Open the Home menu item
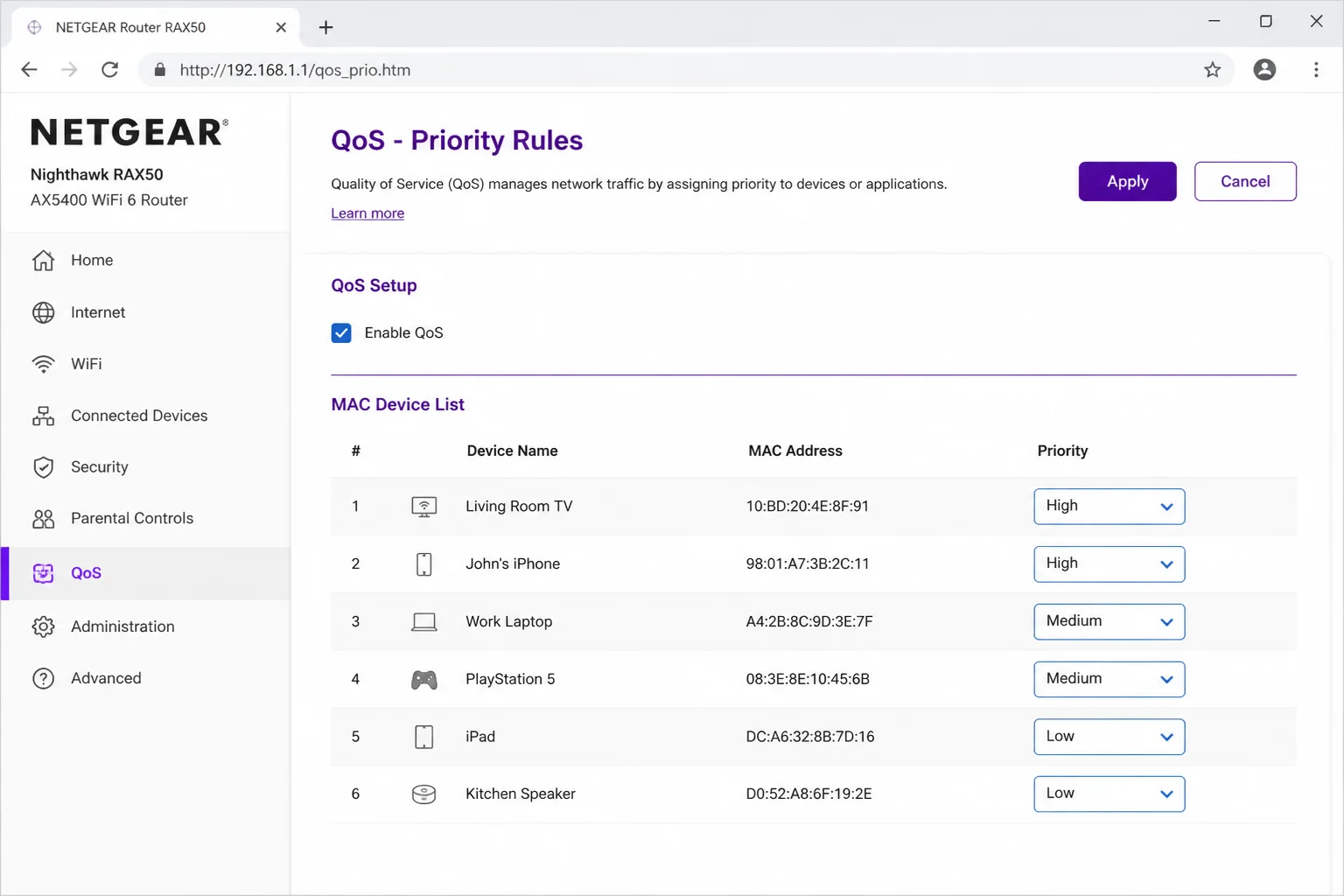This screenshot has width=1344, height=896. click(145, 260)
